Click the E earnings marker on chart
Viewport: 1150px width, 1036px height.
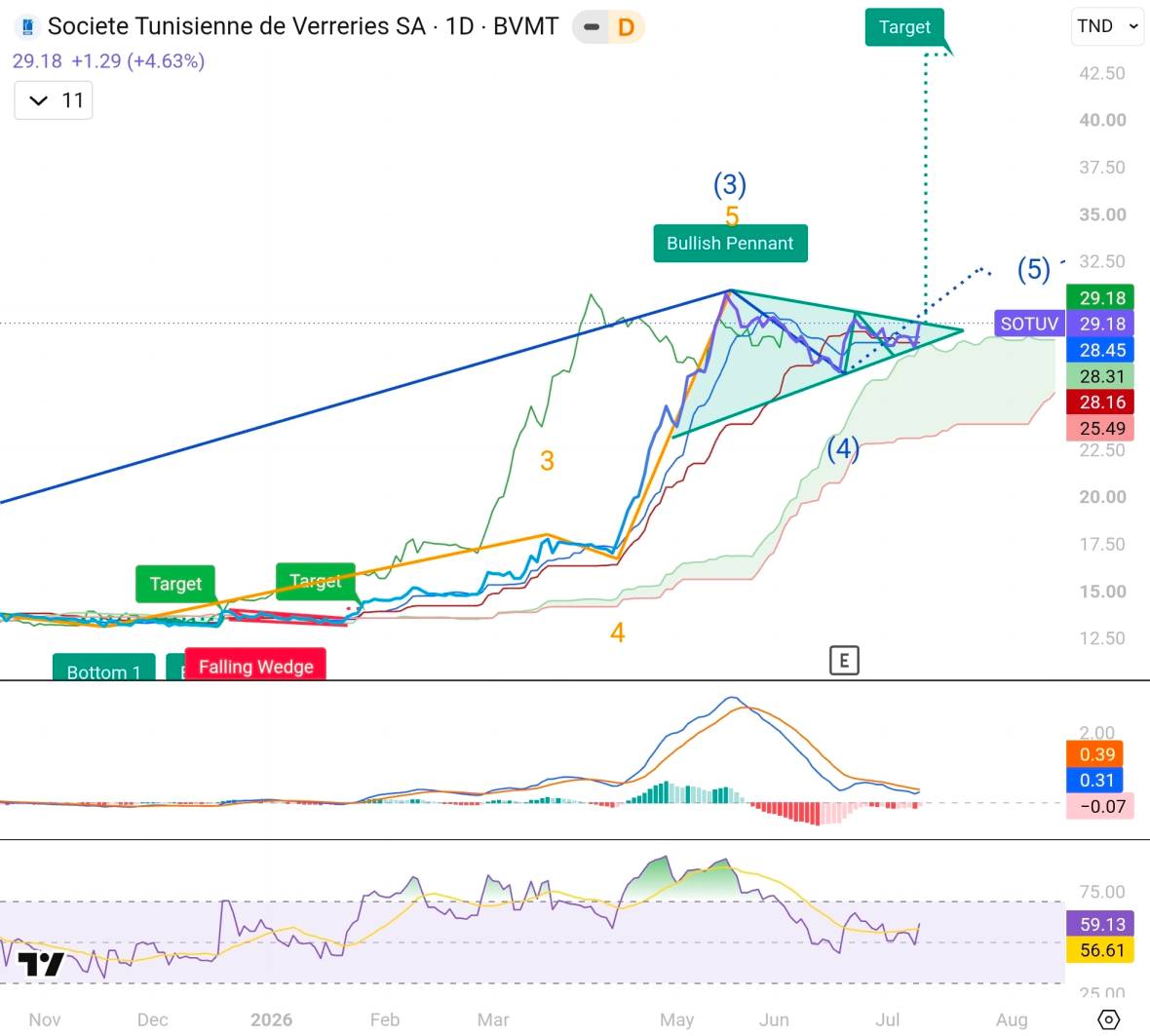(x=843, y=661)
